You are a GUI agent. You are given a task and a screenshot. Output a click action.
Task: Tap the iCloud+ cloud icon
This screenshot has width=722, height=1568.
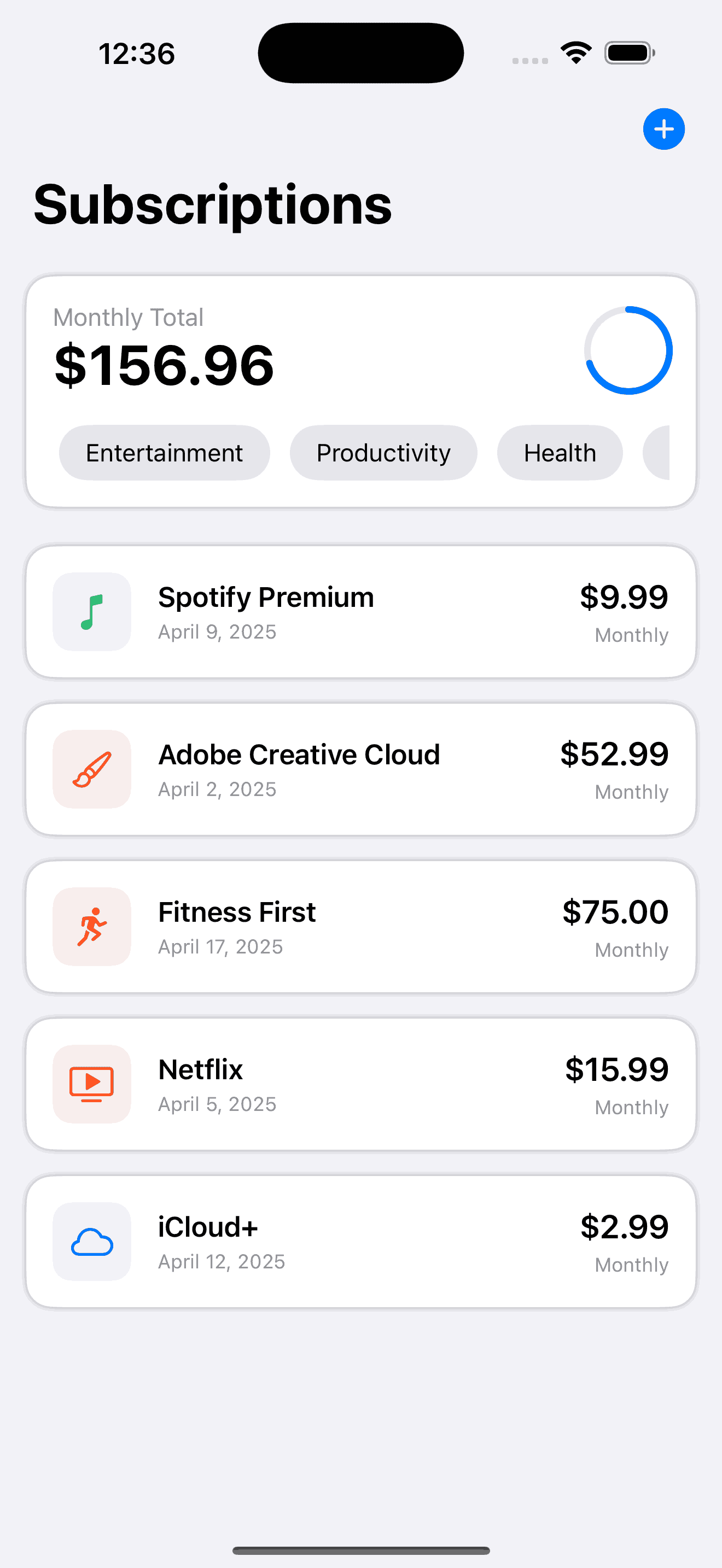click(x=92, y=1242)
